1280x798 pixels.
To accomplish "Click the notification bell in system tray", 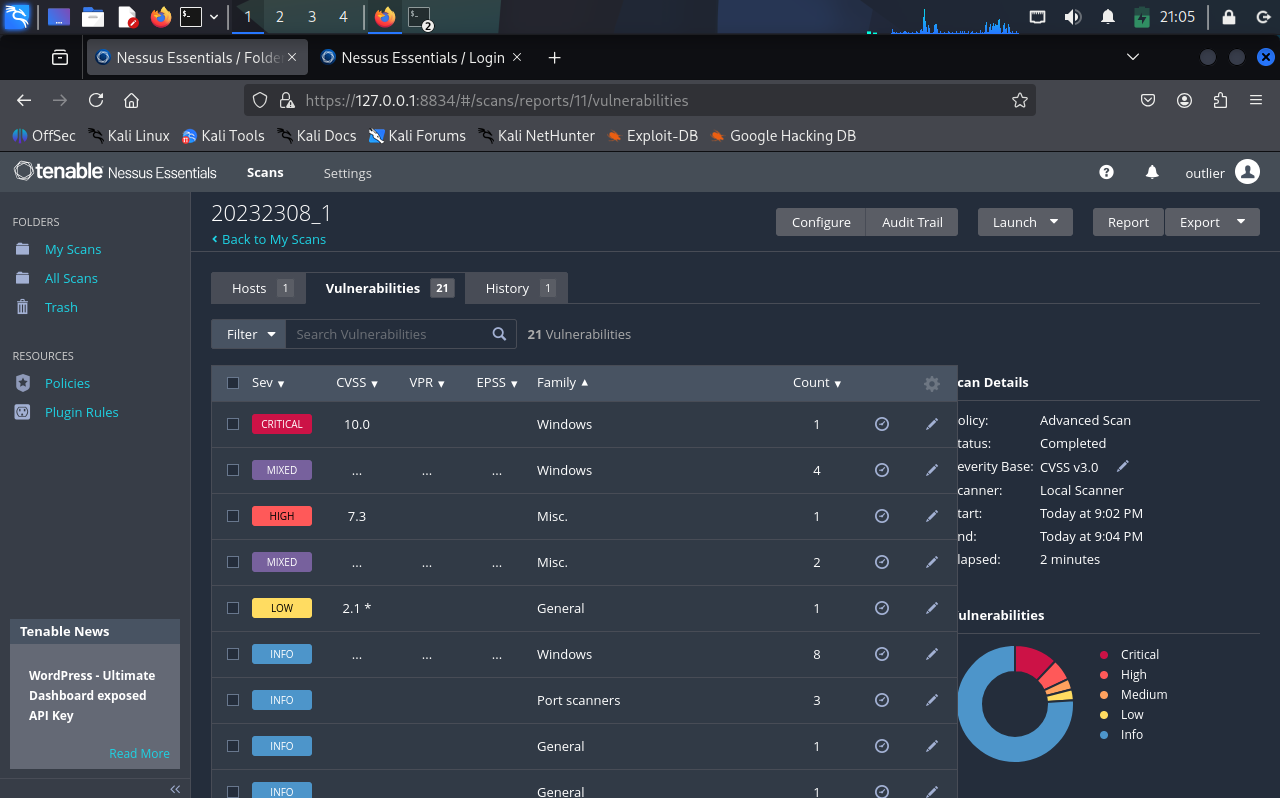I will [x=1108, y=17].
